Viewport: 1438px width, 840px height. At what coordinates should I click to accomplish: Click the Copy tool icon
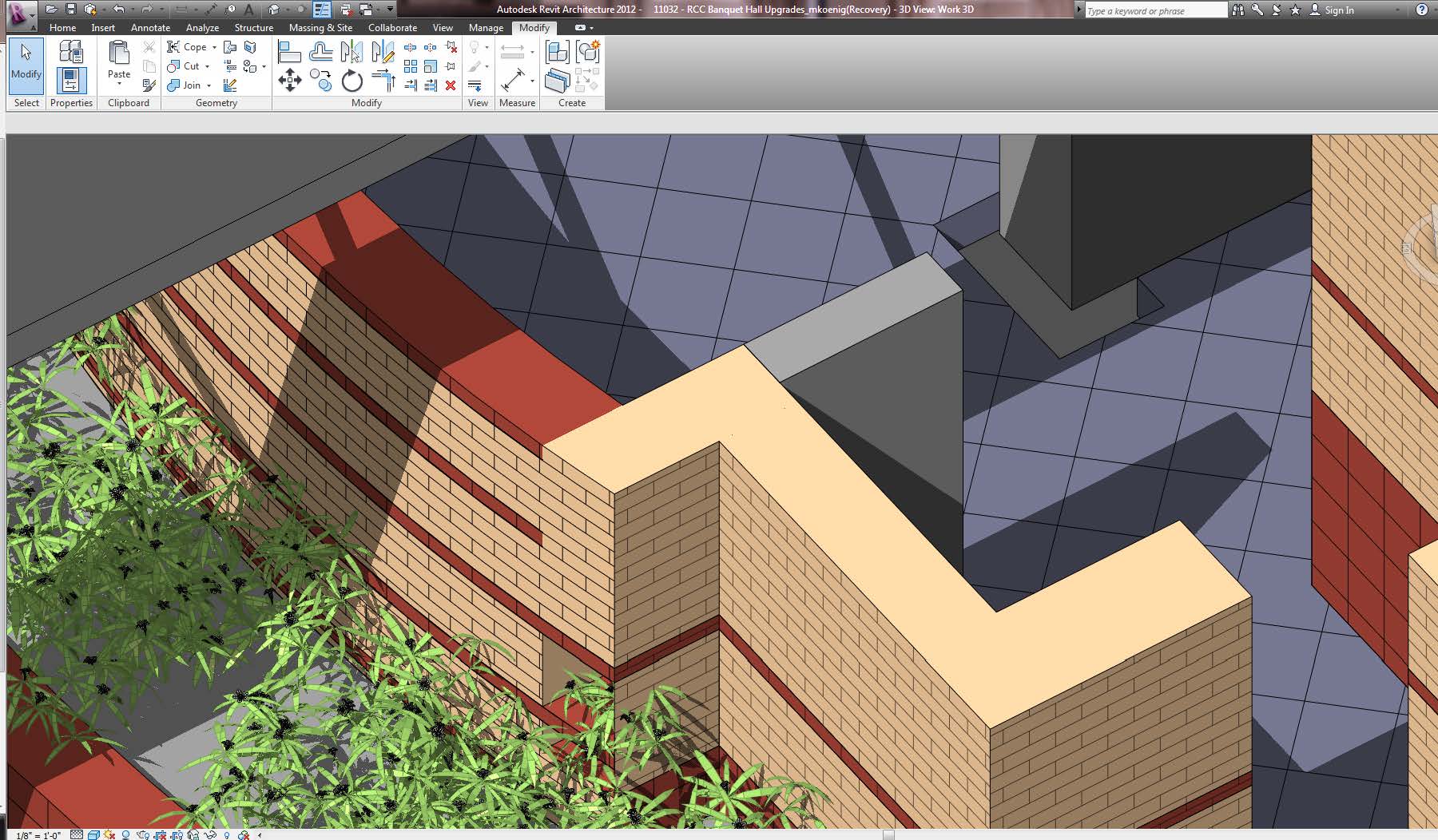tap(321, 80)
